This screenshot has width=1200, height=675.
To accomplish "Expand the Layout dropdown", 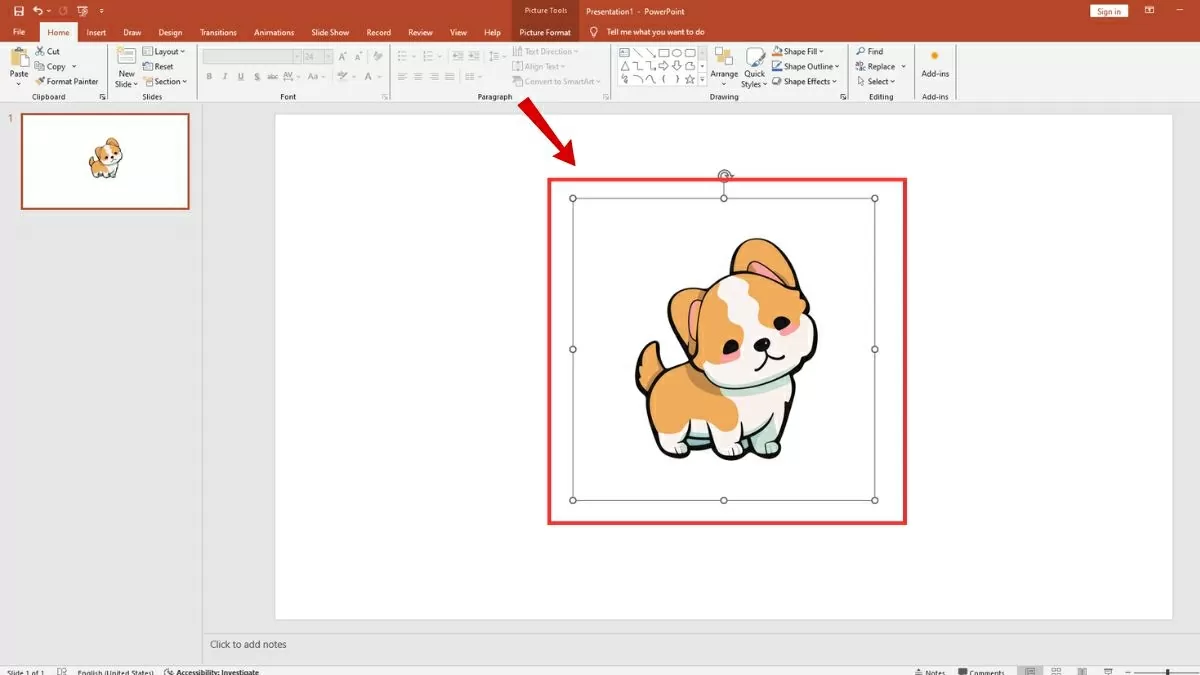I will [x=165, y=51].
